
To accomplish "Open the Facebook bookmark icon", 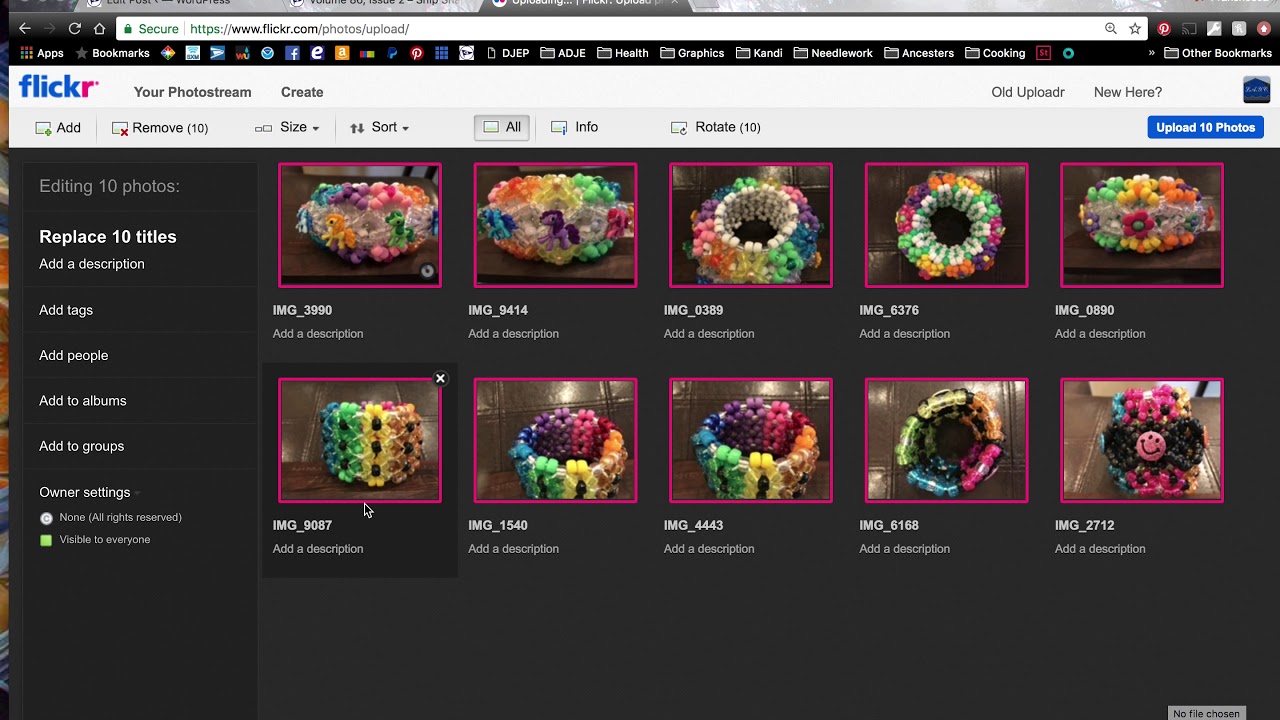I will (292, 53).
